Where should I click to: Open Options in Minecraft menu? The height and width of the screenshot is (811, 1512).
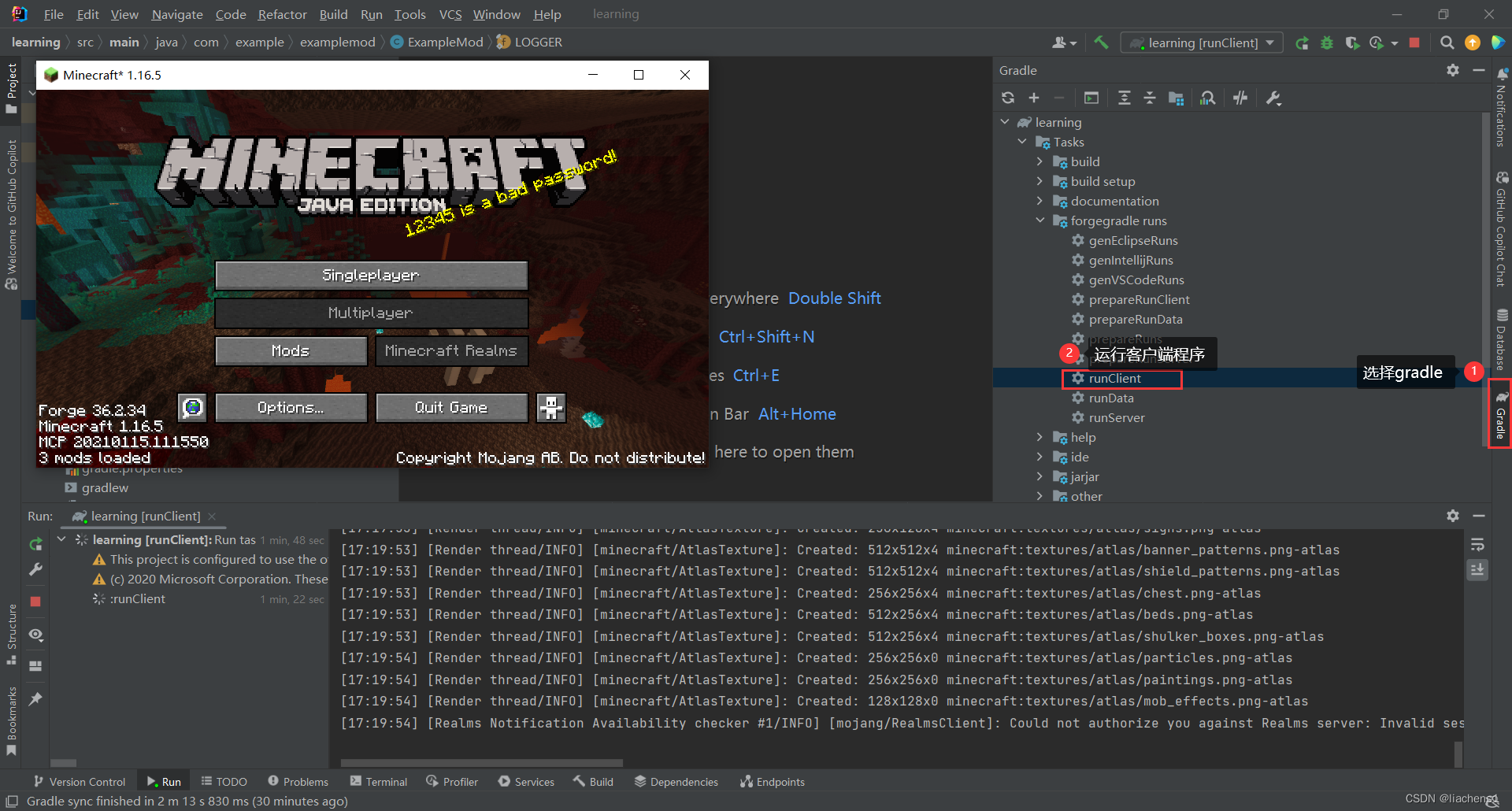tap(291, 408)
